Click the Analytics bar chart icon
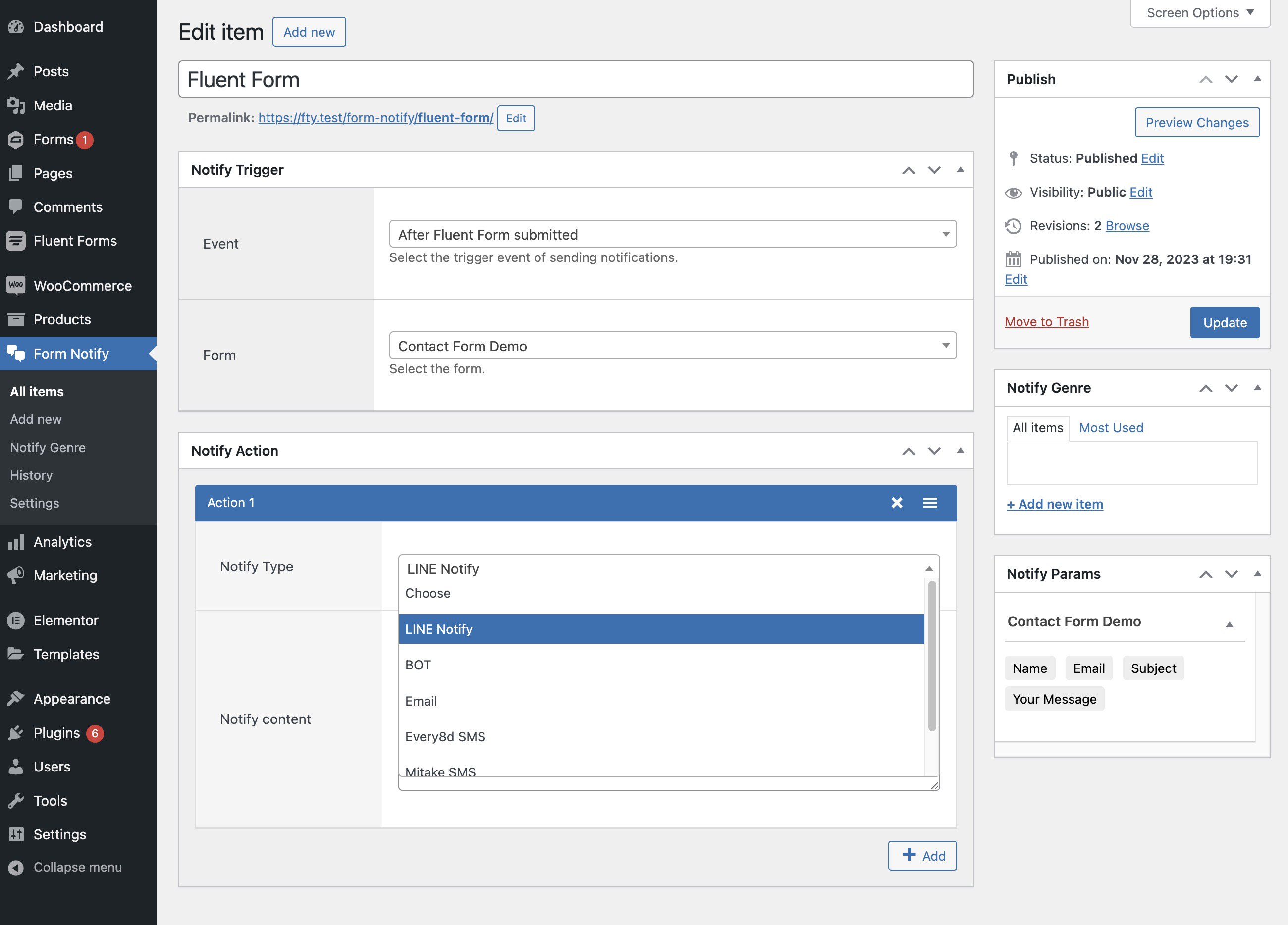This screenshot has height=925, width=1288. (16, 542)
